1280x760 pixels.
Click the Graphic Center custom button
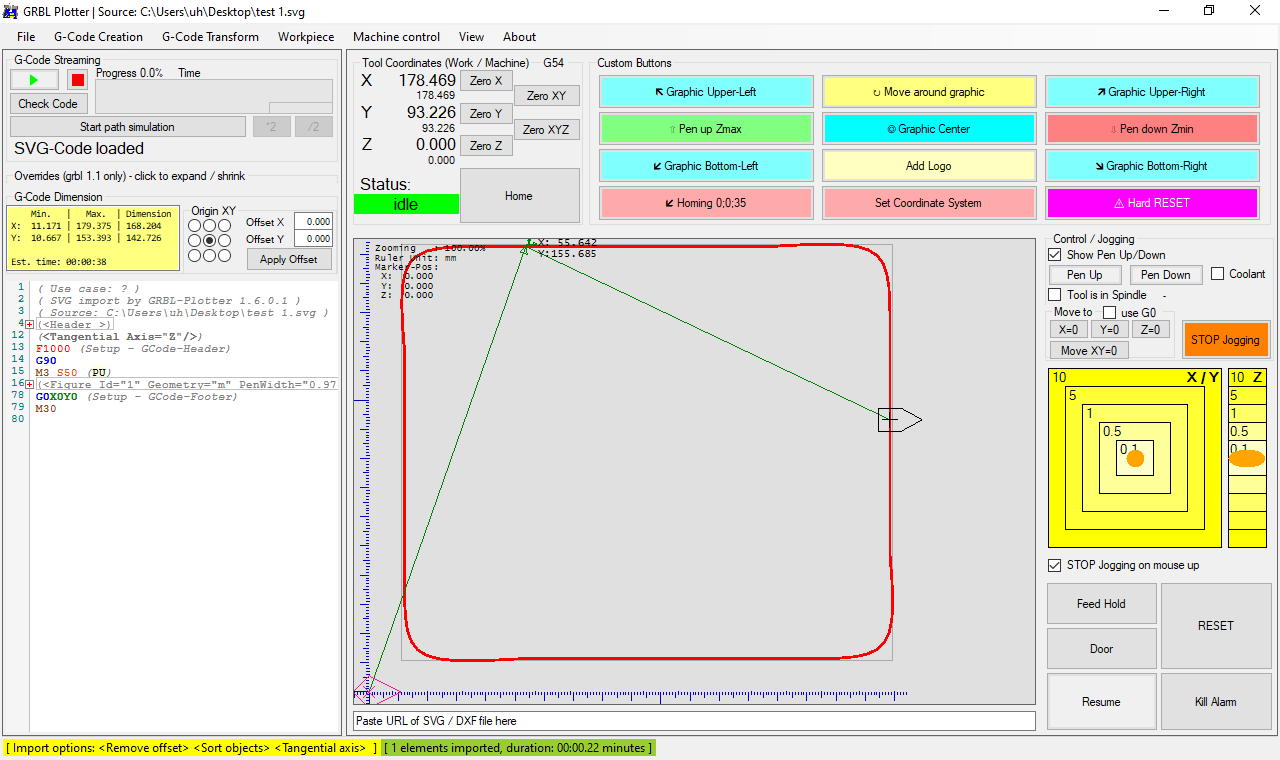929,129
